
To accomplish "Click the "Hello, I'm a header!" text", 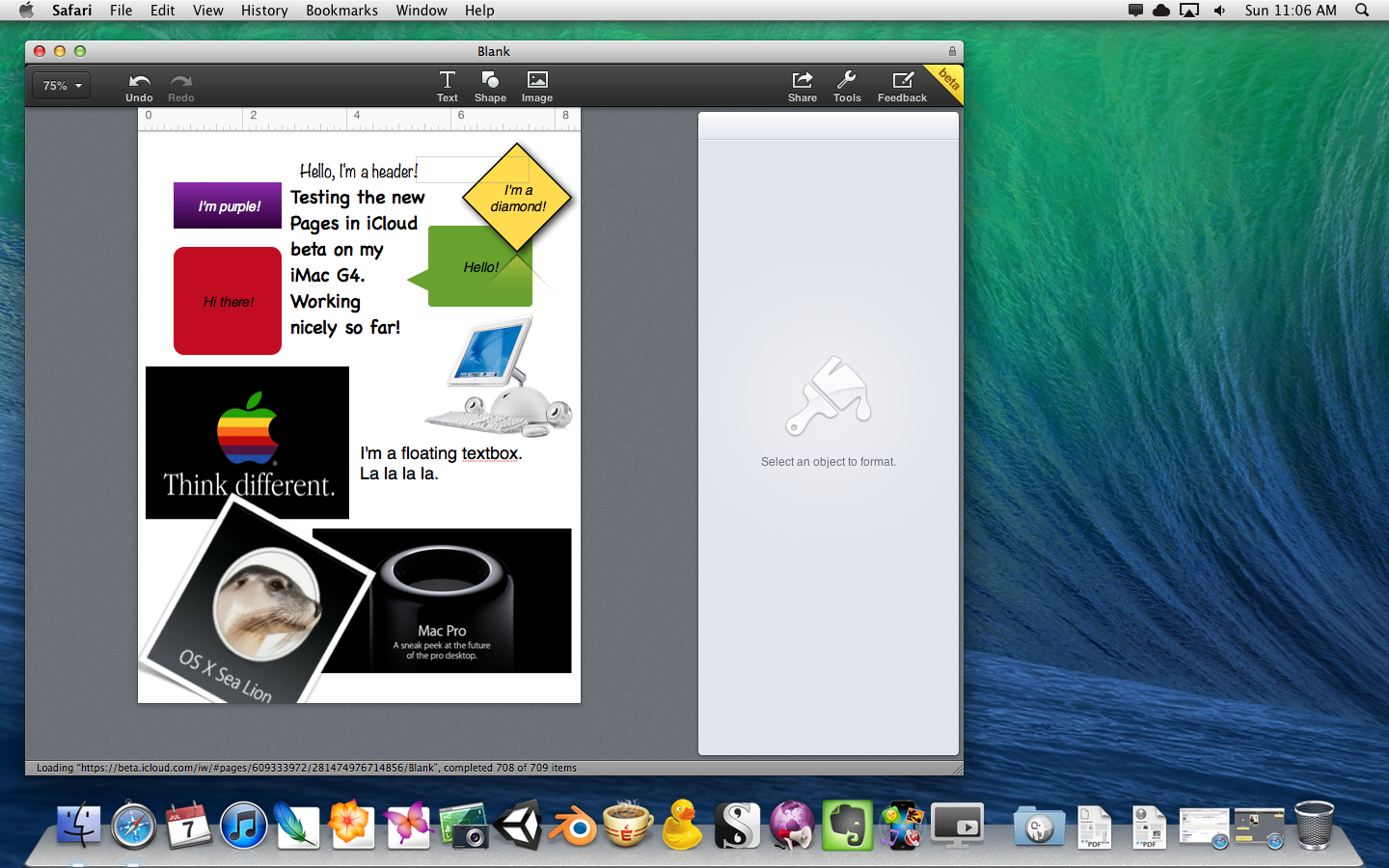I will (358, 171).
